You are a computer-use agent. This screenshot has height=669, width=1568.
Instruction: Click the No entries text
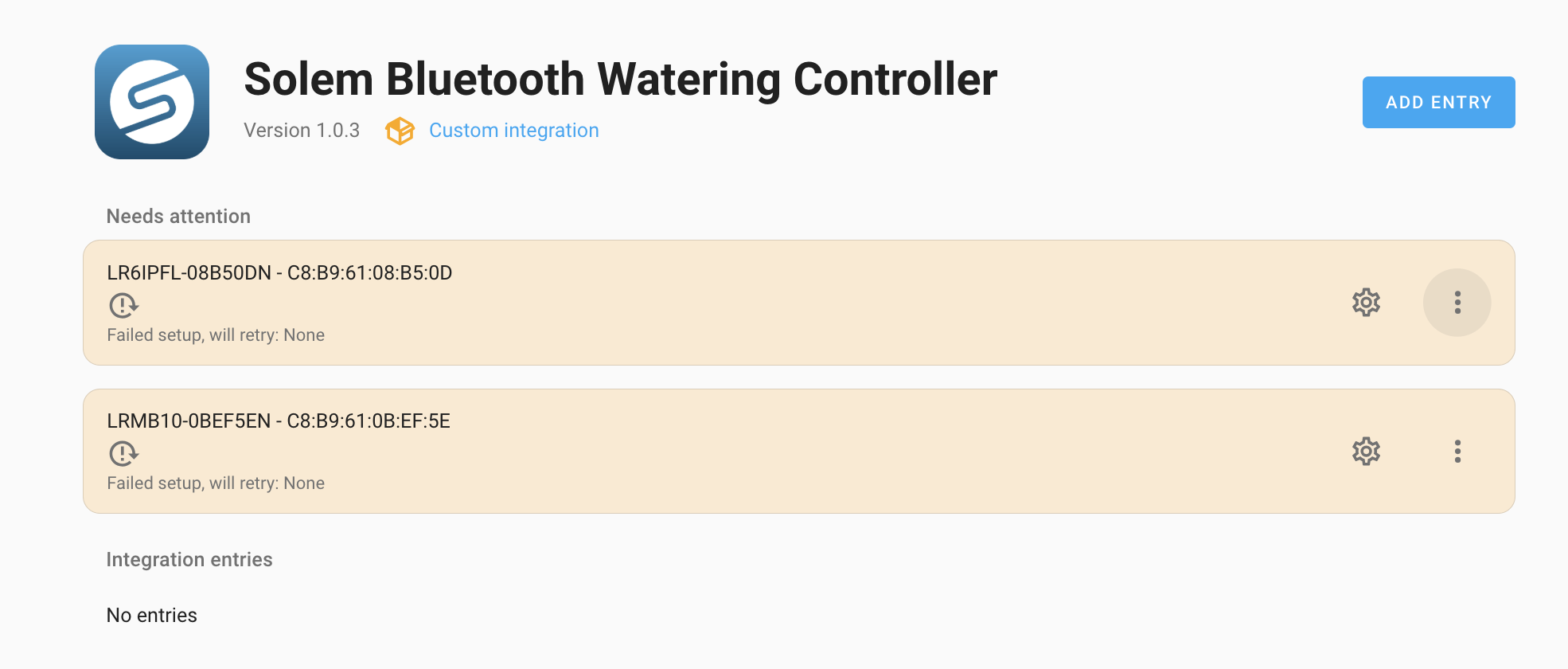pos(152,616)
